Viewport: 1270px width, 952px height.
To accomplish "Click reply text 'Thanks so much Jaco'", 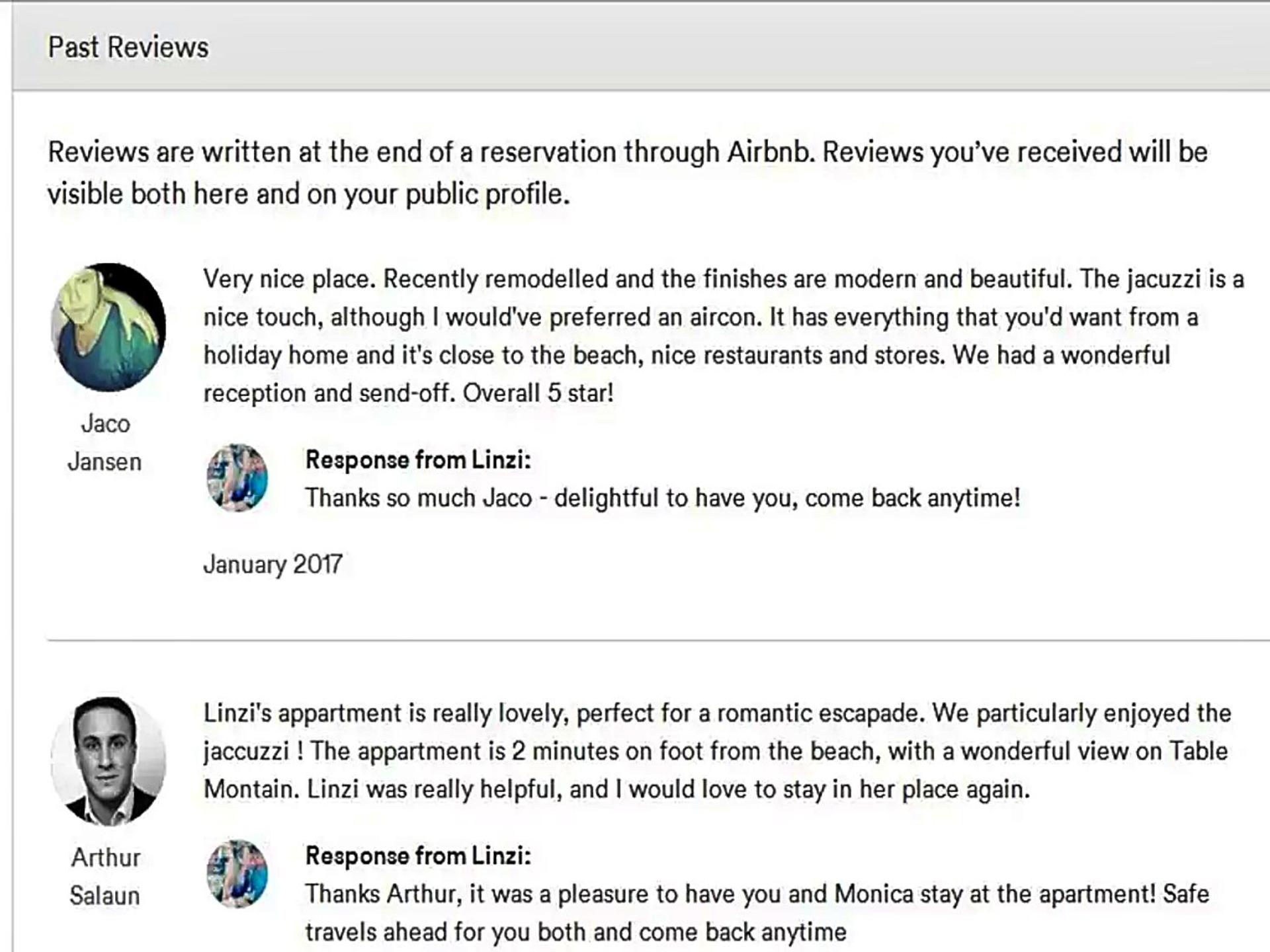I will click(663, 498).
